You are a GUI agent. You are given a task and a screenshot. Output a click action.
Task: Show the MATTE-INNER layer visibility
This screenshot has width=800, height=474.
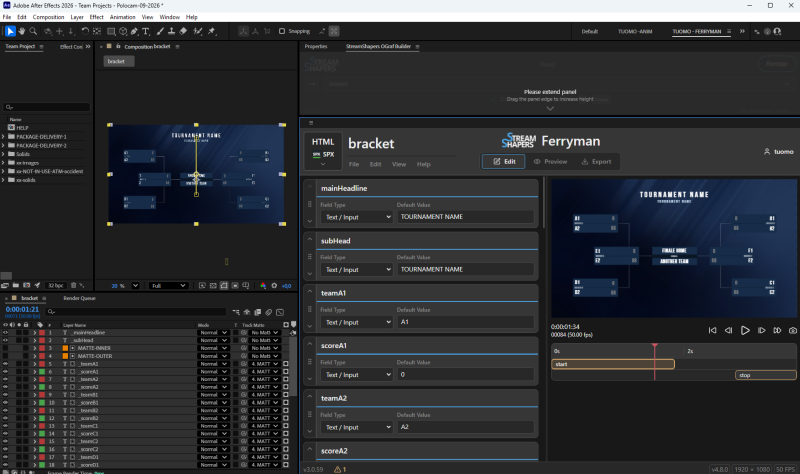(5, 348)
